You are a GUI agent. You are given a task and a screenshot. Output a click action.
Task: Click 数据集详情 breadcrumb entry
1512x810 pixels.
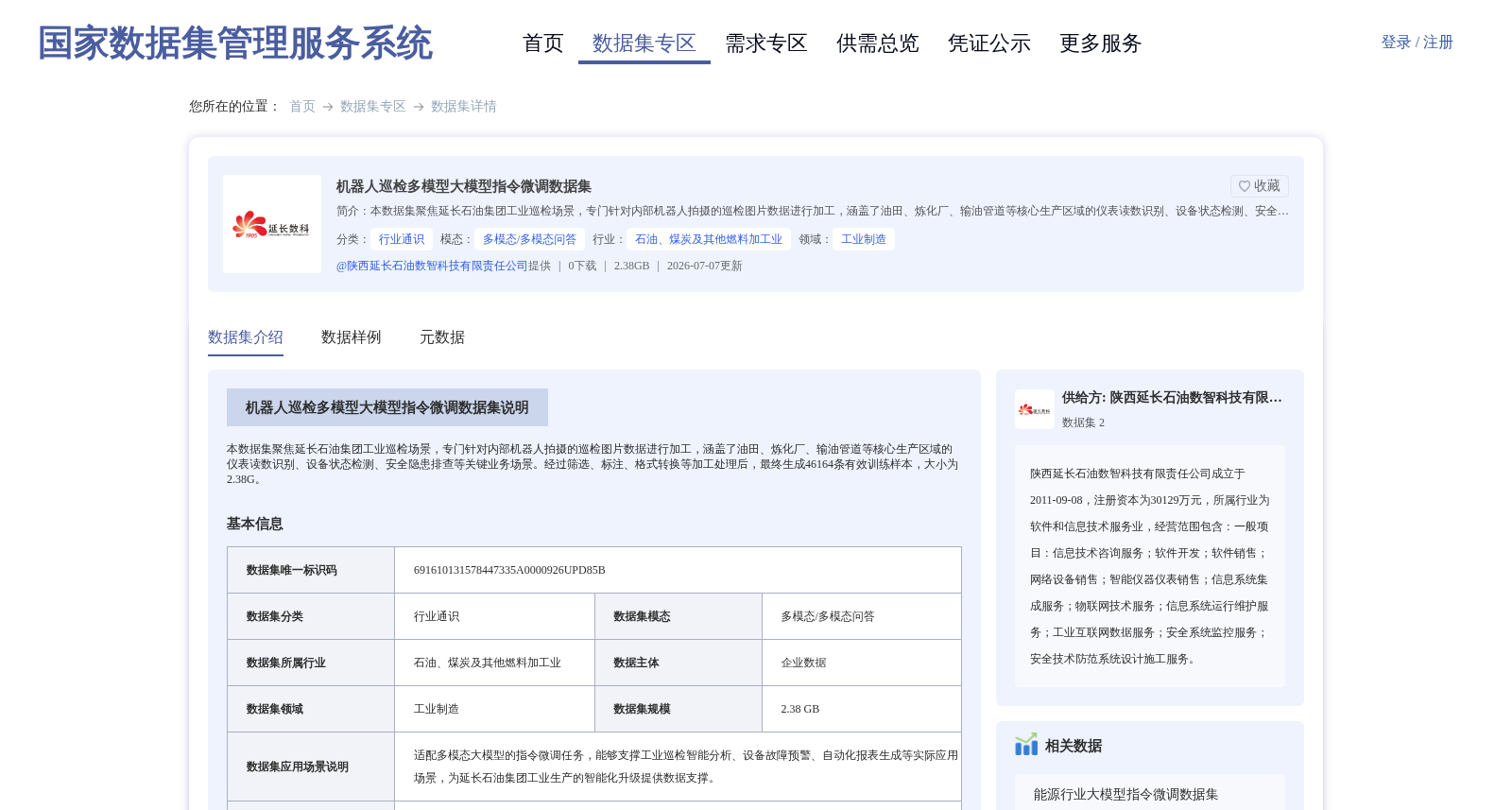(x=464, y=107)
